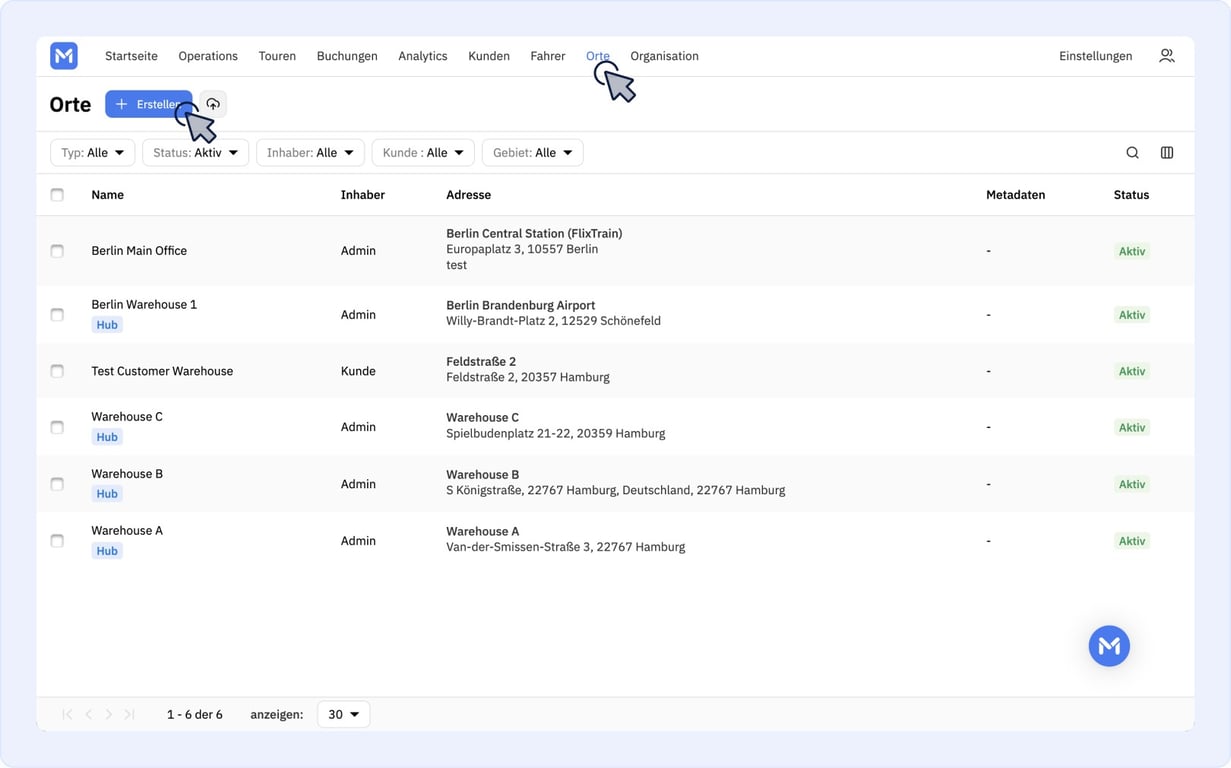Click the Adresse column header
The width and height of the screenshot is (1231, 768).
468,195
